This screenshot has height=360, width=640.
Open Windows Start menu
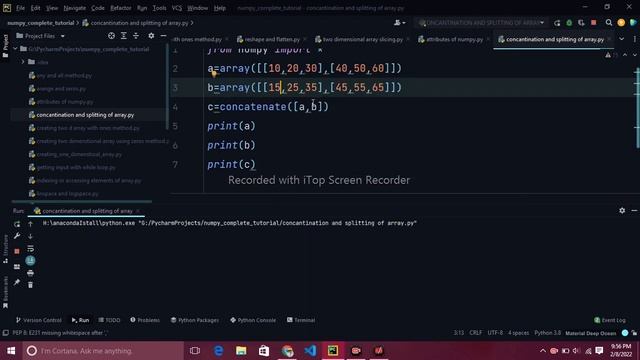[11, 351]
